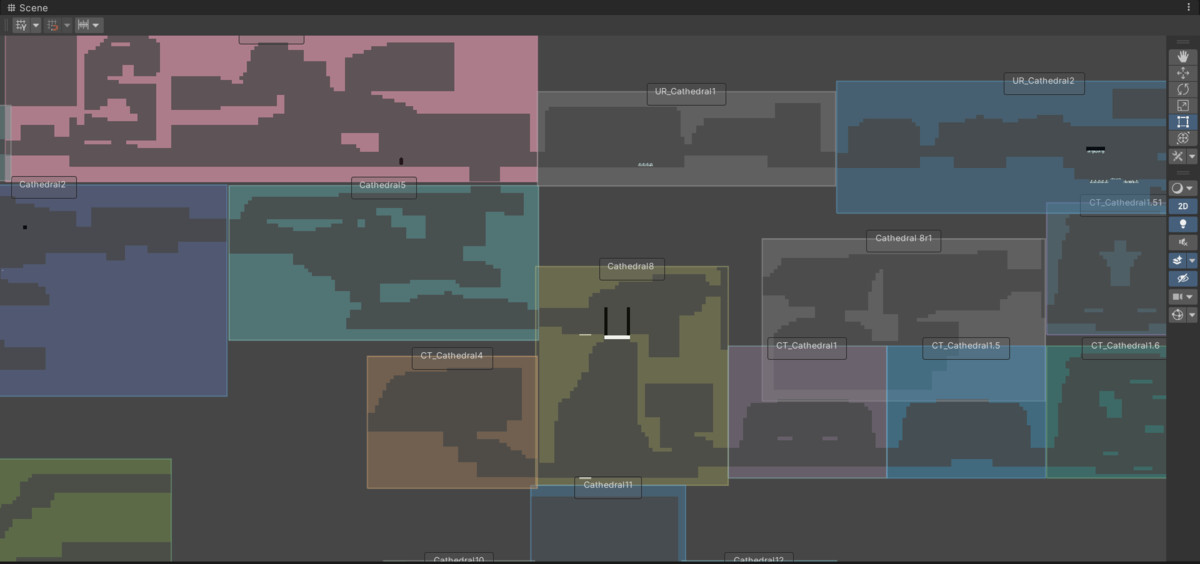Select the Cathedral11 room label
The width and height of the screenshot is (1200, 564).
tap(608, 486)
